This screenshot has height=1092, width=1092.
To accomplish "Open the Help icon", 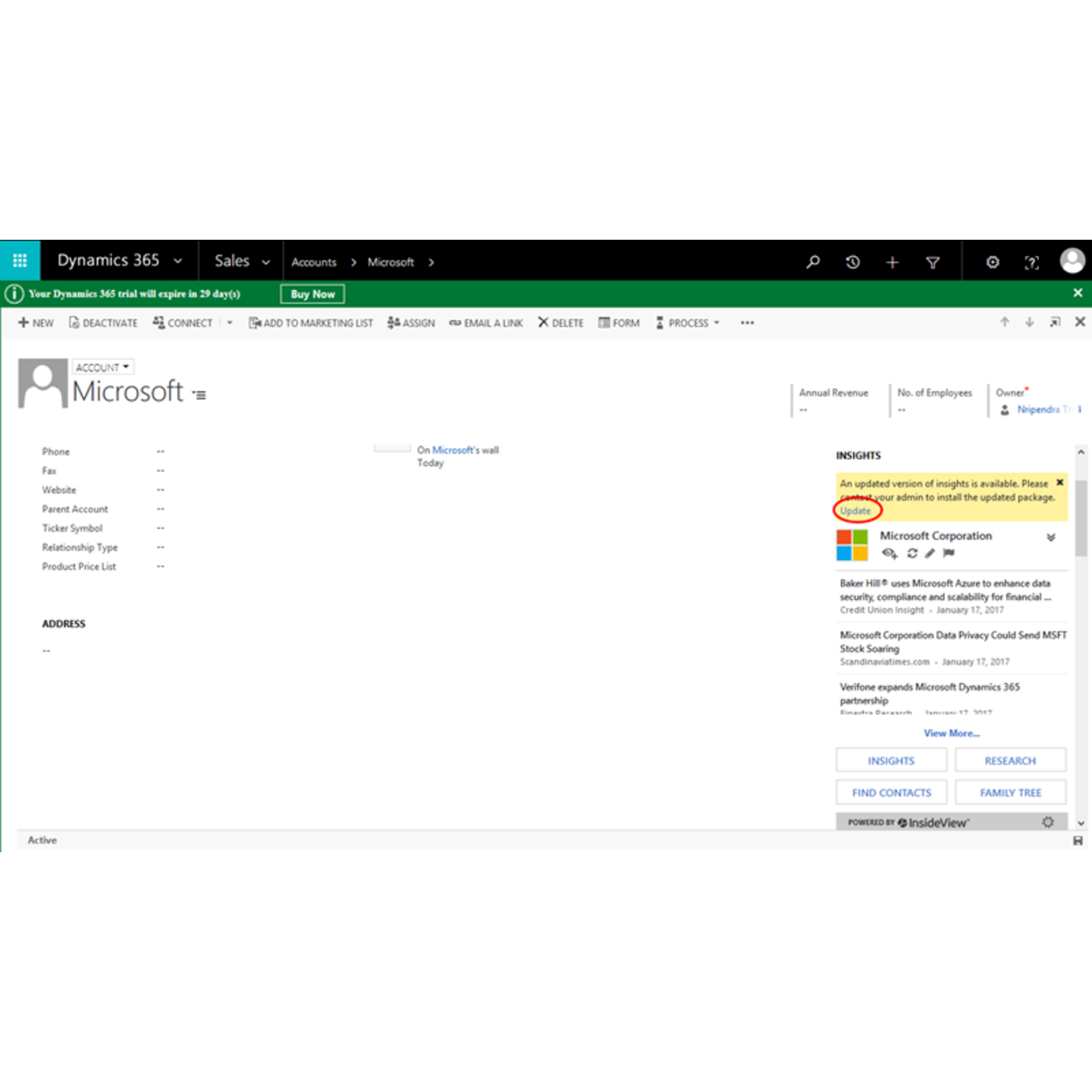I will point(1031,261).
